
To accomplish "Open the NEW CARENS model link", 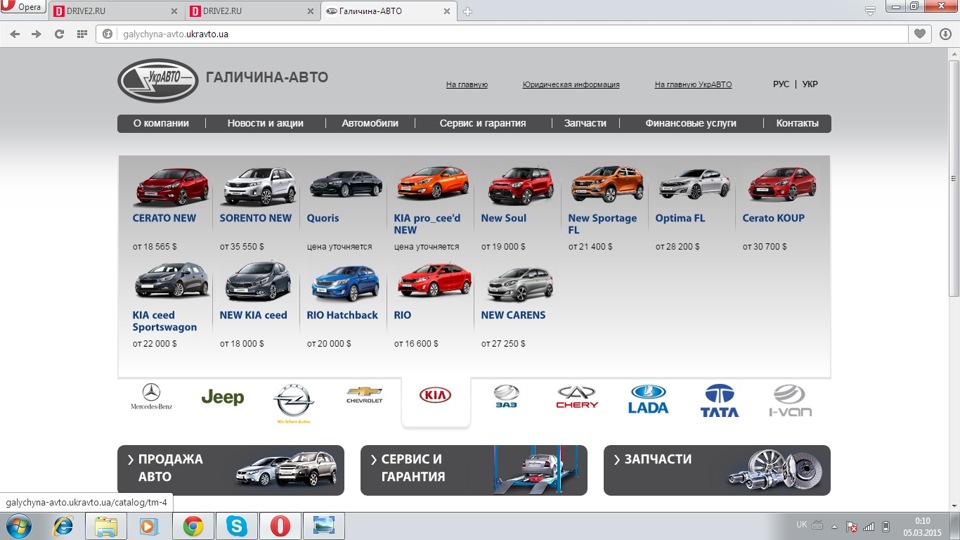I will [513, 315].
